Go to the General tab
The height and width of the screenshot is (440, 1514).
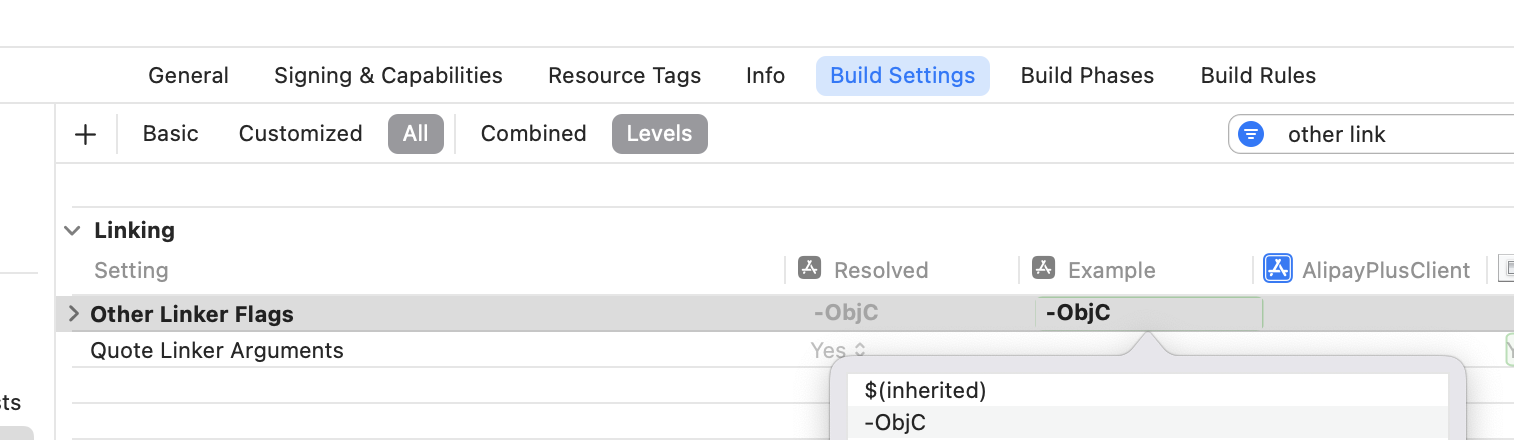(x=188, y=76)
